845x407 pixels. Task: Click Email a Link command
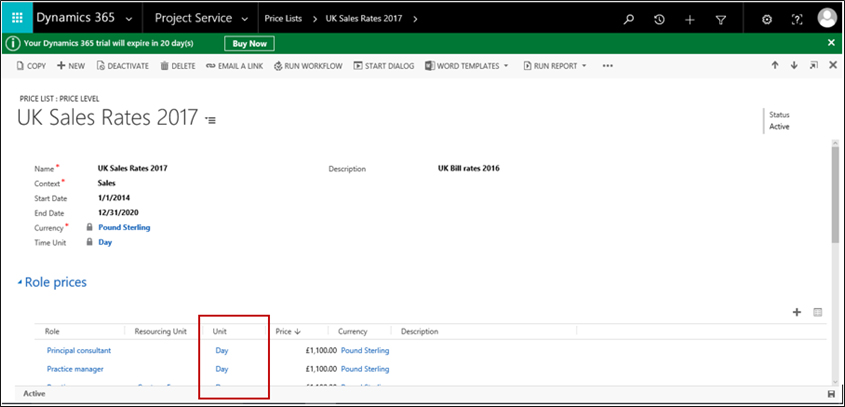point(234,66)
